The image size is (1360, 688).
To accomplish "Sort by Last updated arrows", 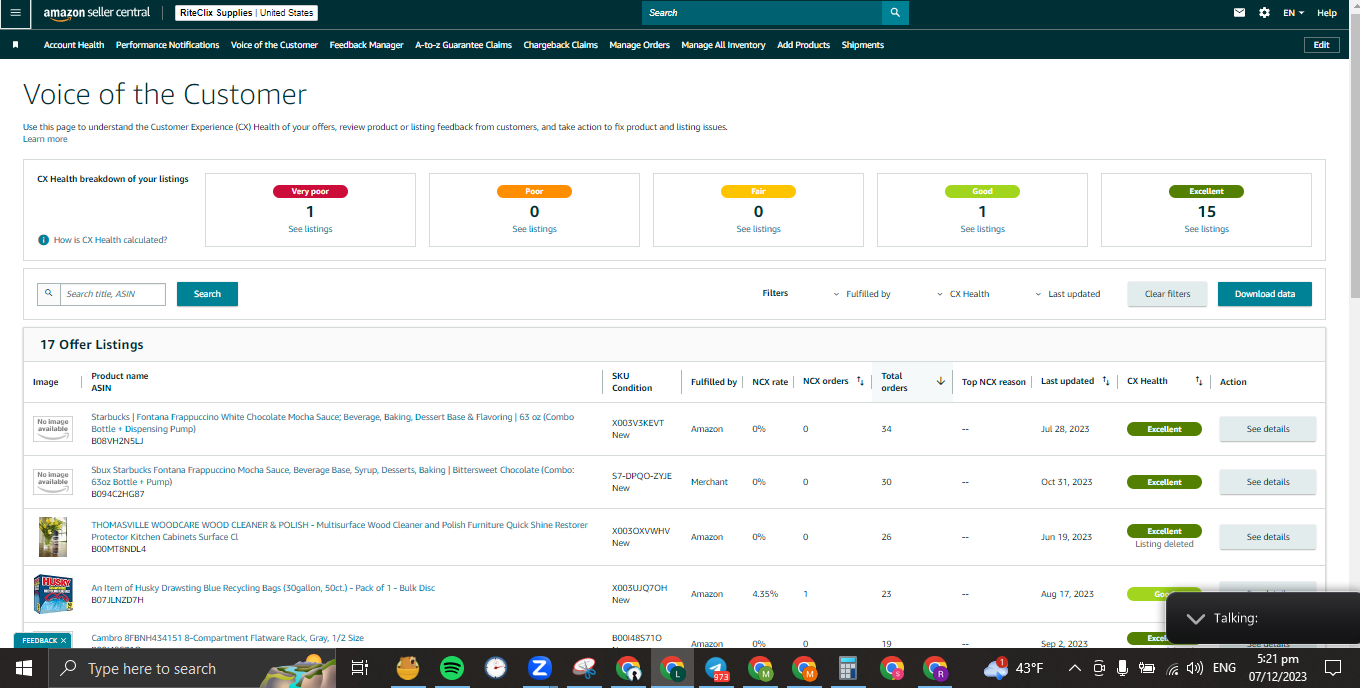I will [1105, 381].
